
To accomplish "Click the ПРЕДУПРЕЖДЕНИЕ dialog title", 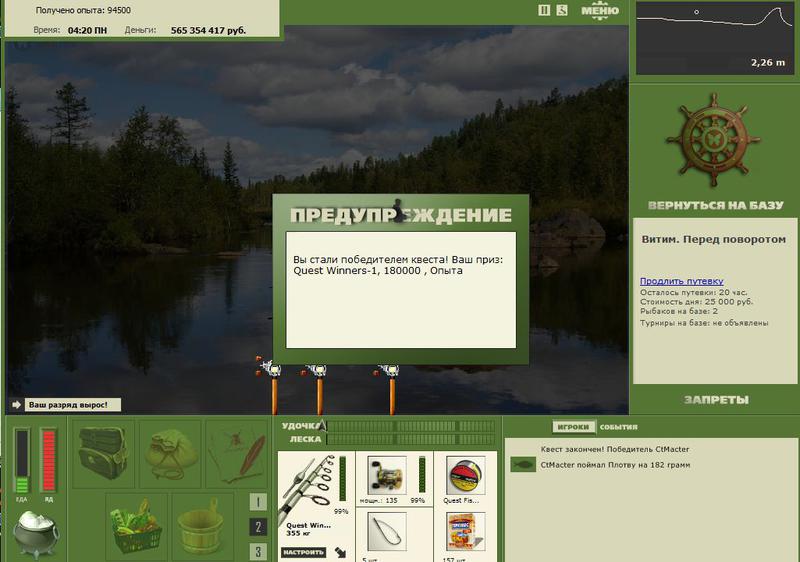I will [x=401, y=215].
